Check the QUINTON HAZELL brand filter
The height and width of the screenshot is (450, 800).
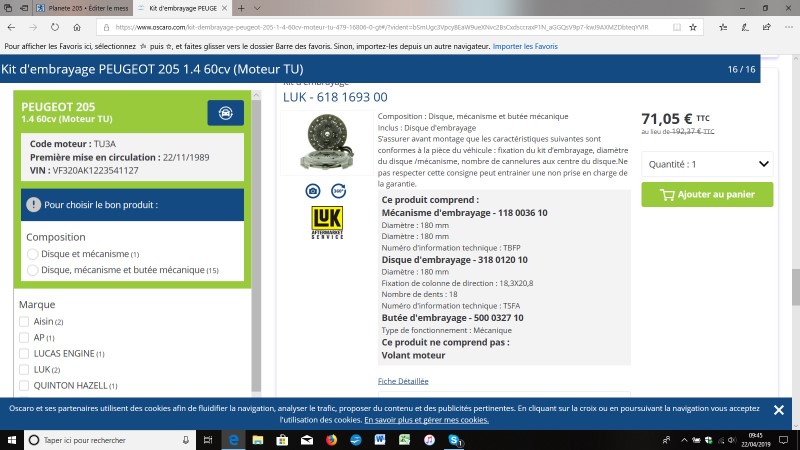click(x=24, y=385)
